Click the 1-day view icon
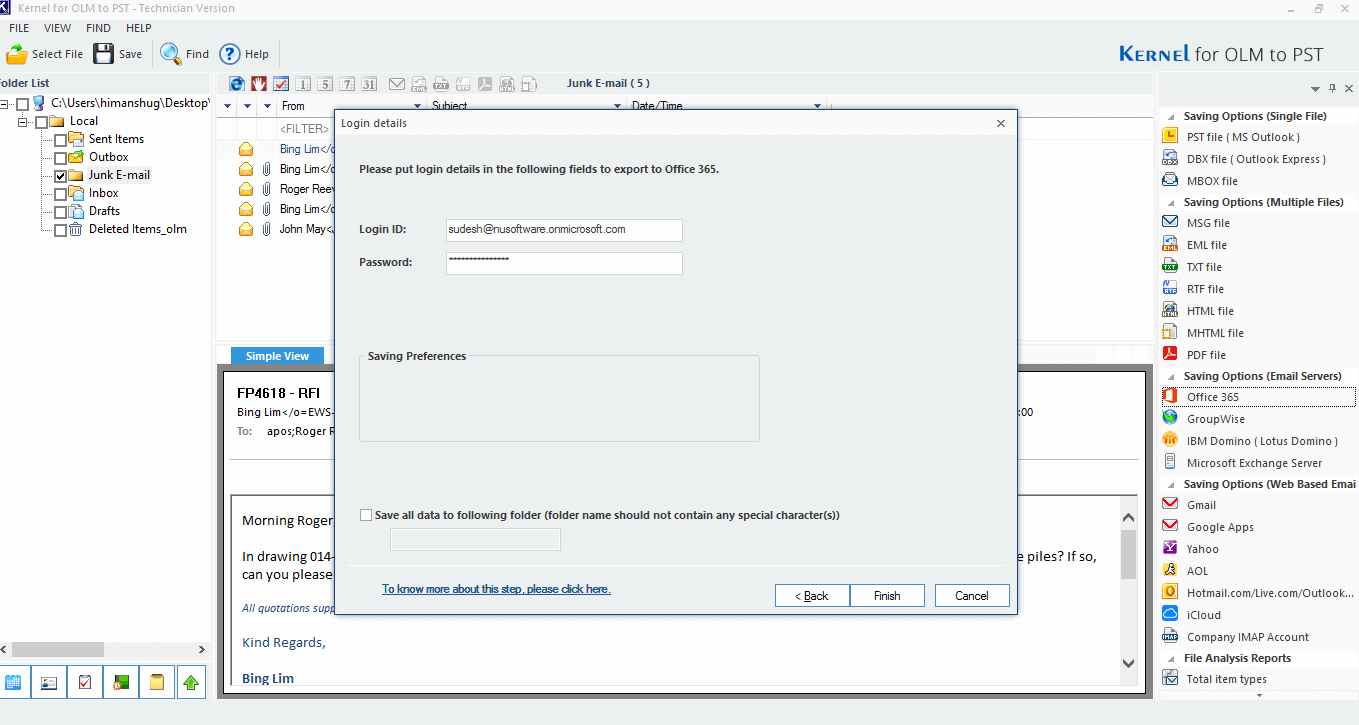This screenshot has width=1359, height=725. coord(303,84)
